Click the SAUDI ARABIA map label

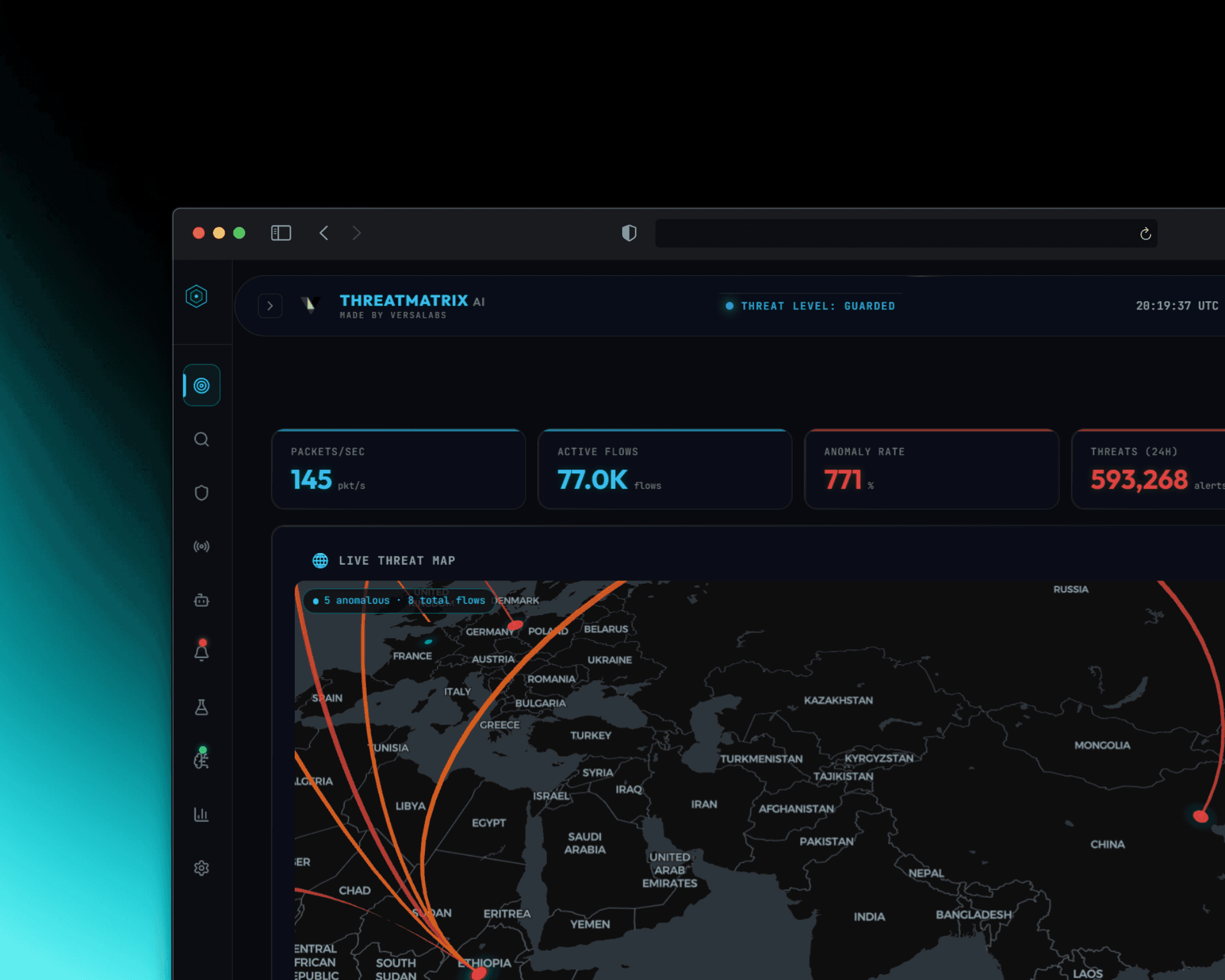[x=585, y=843]
